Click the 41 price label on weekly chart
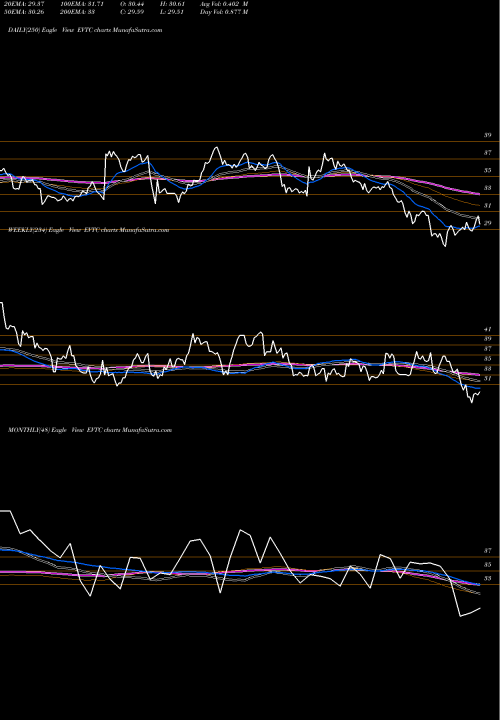The image size is (500, 720). click(488, 329)
